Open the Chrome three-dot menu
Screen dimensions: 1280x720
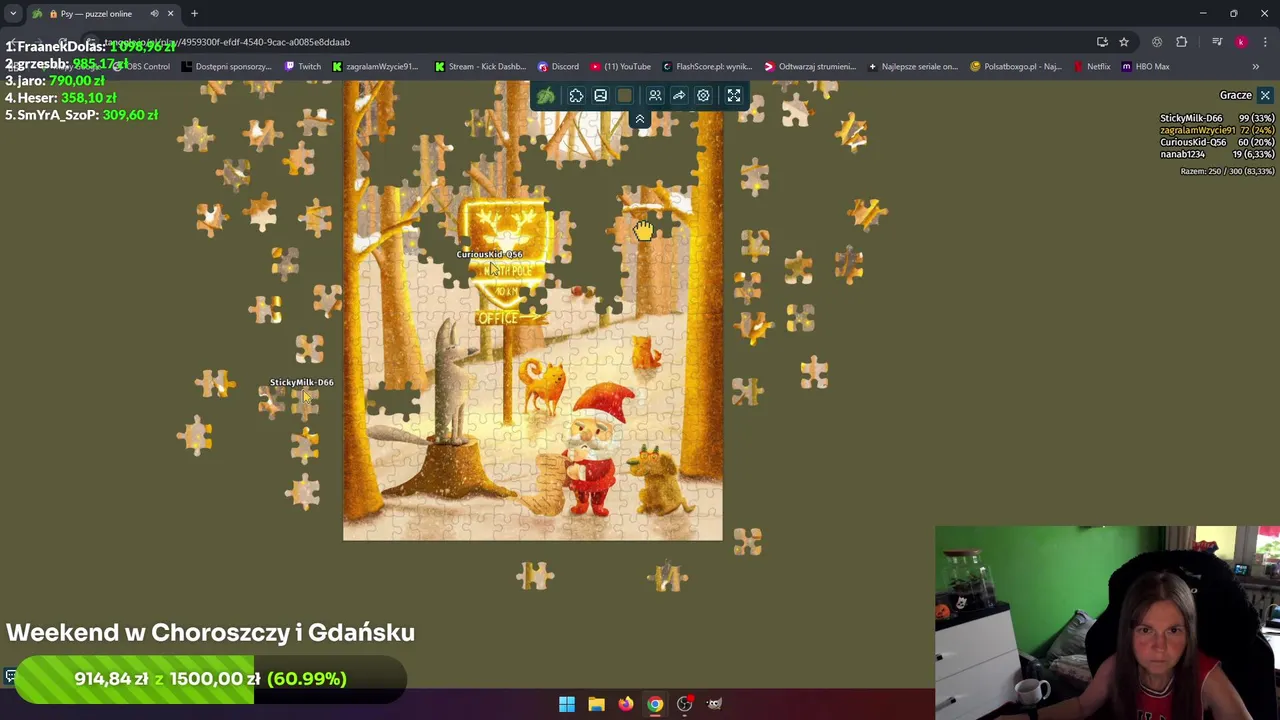tap(1265, 42)
